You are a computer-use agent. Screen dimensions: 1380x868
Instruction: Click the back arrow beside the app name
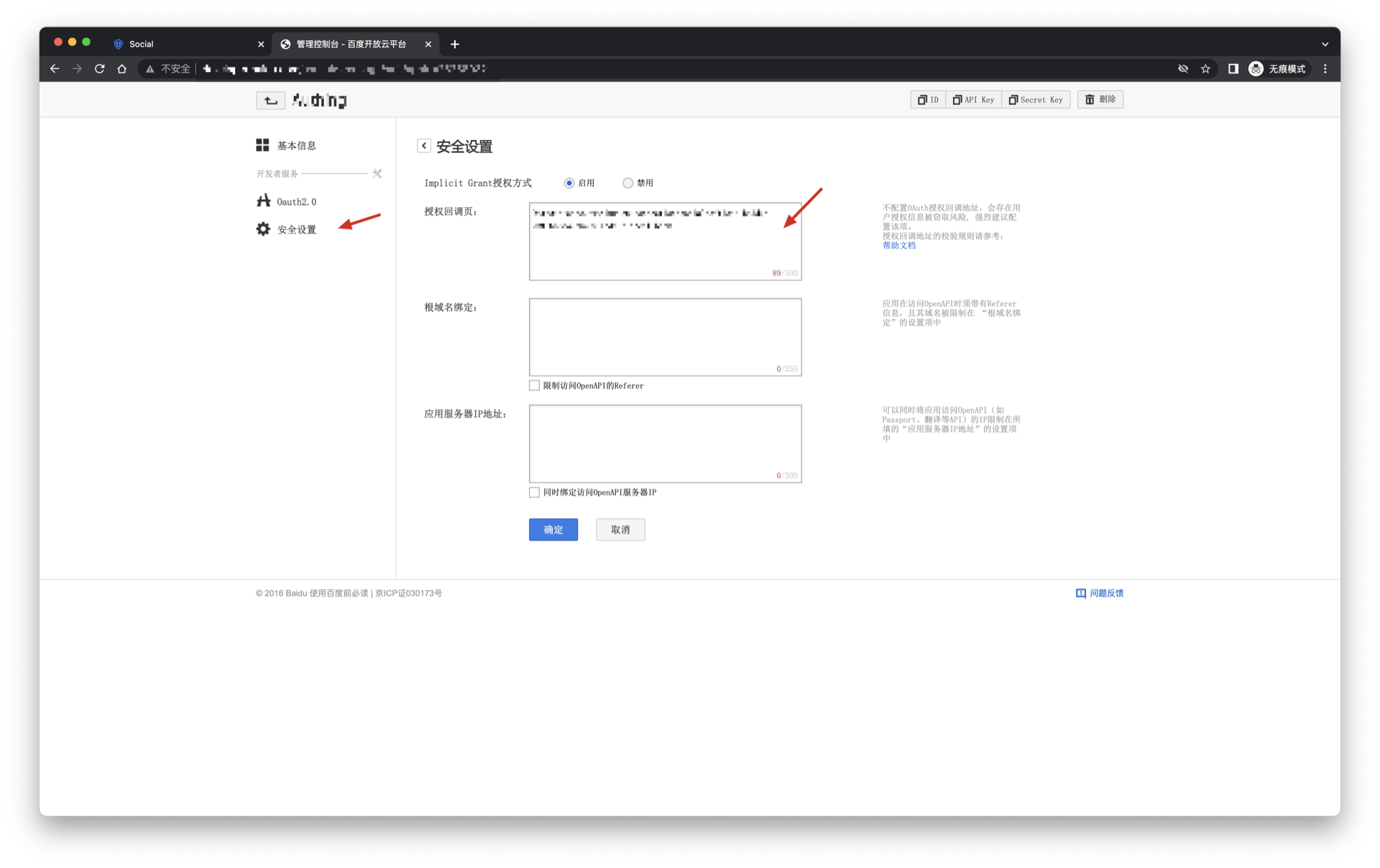(270, 100)
